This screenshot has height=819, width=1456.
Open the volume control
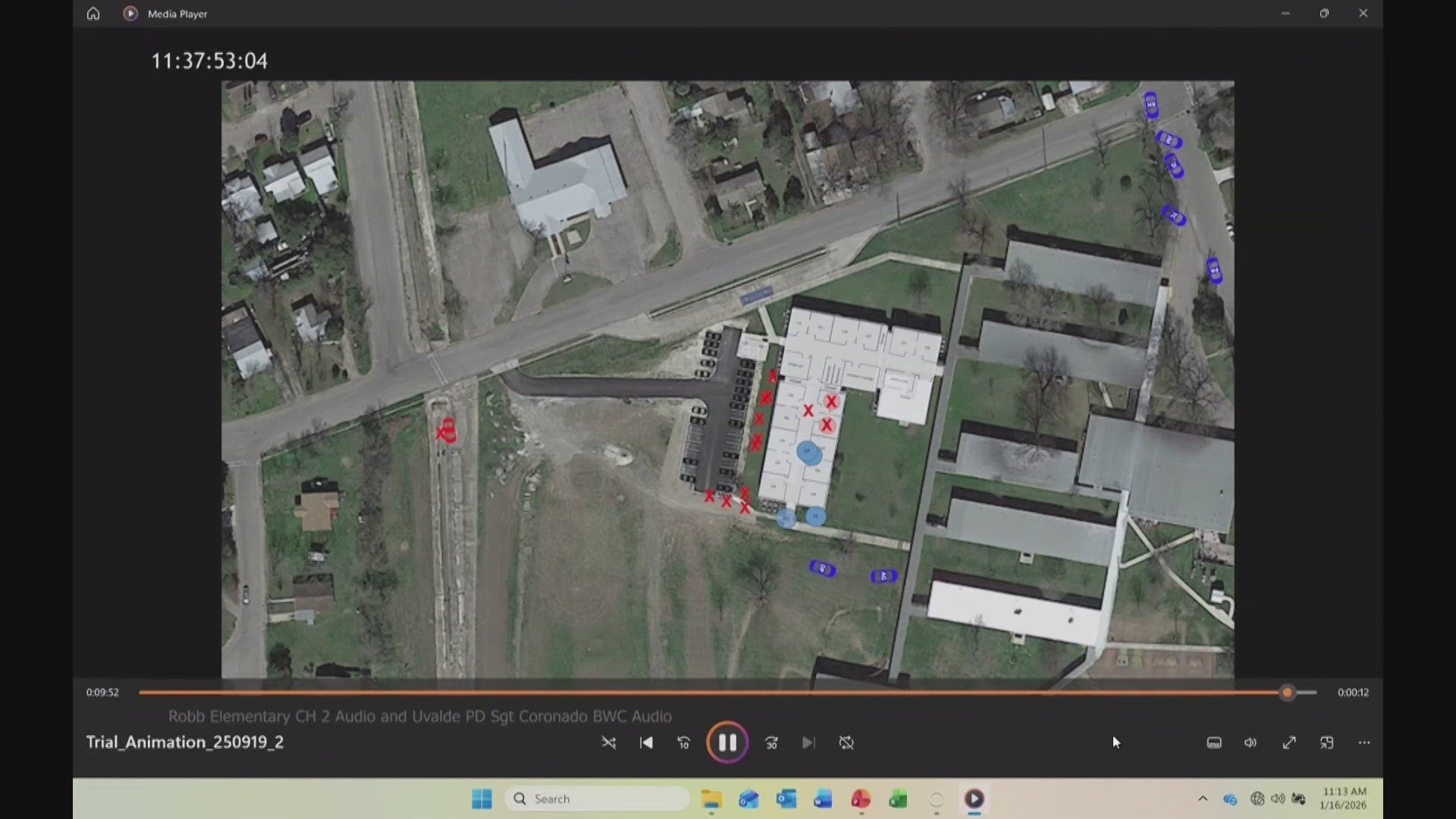coord(1250,742)
